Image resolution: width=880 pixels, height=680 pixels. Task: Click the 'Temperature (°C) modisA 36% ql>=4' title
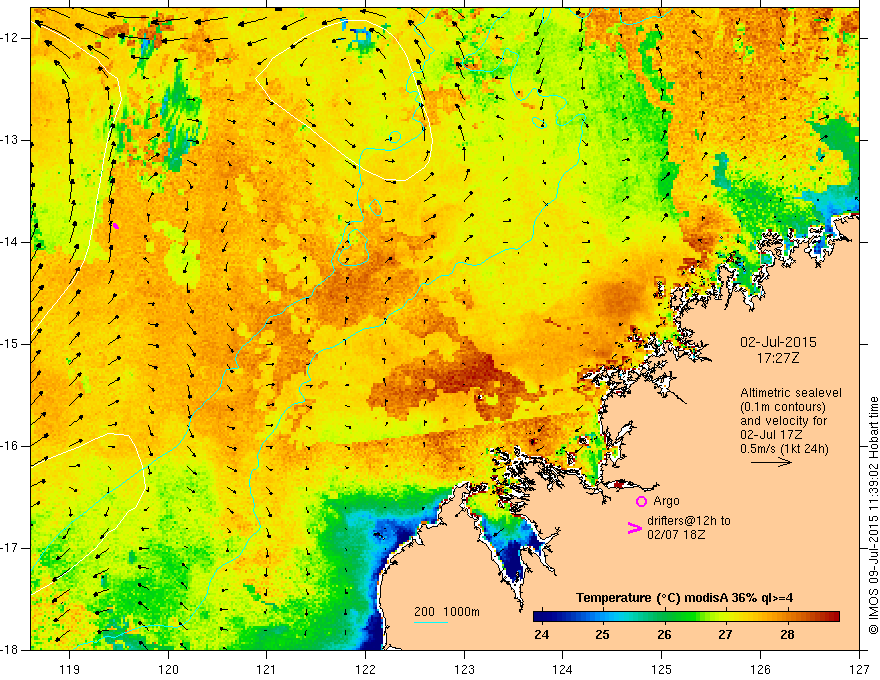coord(684,598)
